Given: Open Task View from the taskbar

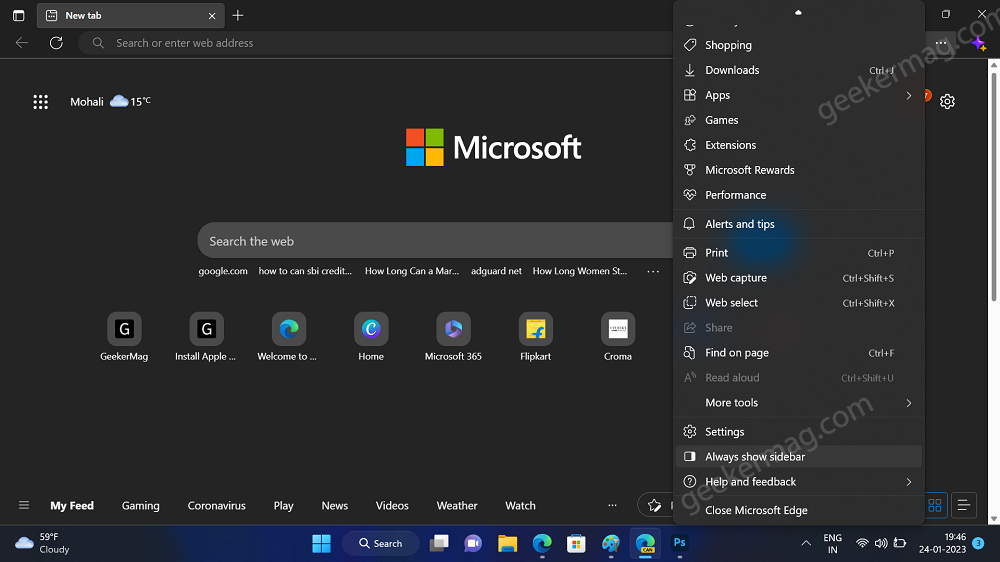Looking at the screenshot, I should point(439,544).
